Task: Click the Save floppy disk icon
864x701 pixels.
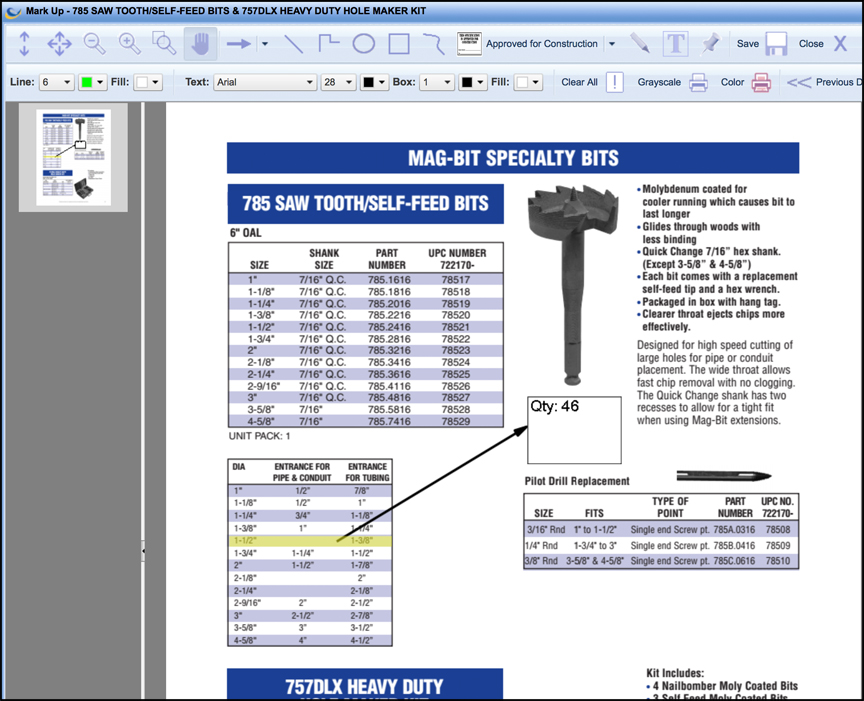Action: point(776,44)
